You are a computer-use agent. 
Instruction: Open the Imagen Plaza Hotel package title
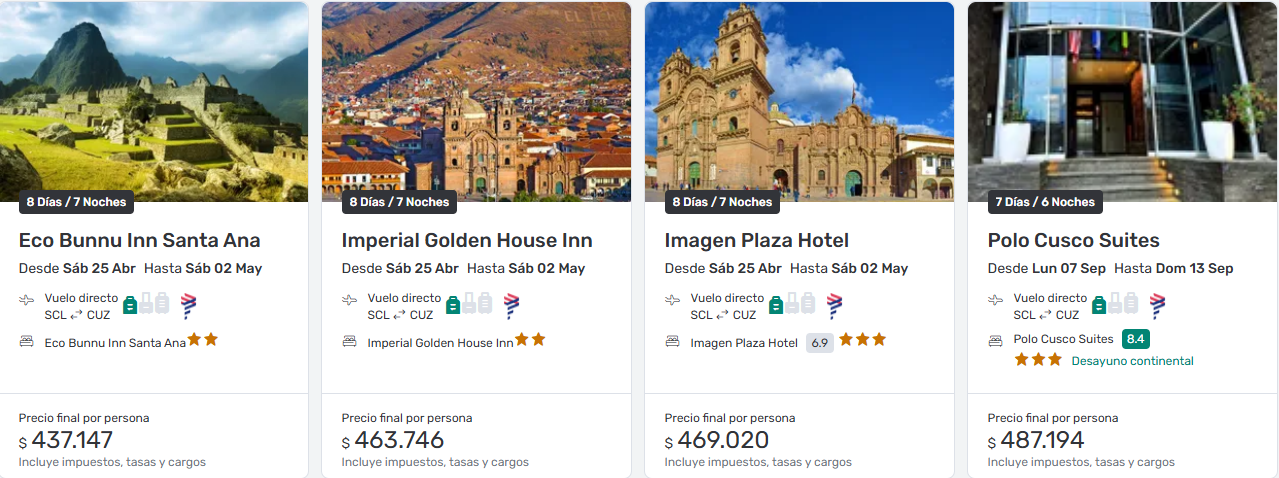[x=757, y=241]
